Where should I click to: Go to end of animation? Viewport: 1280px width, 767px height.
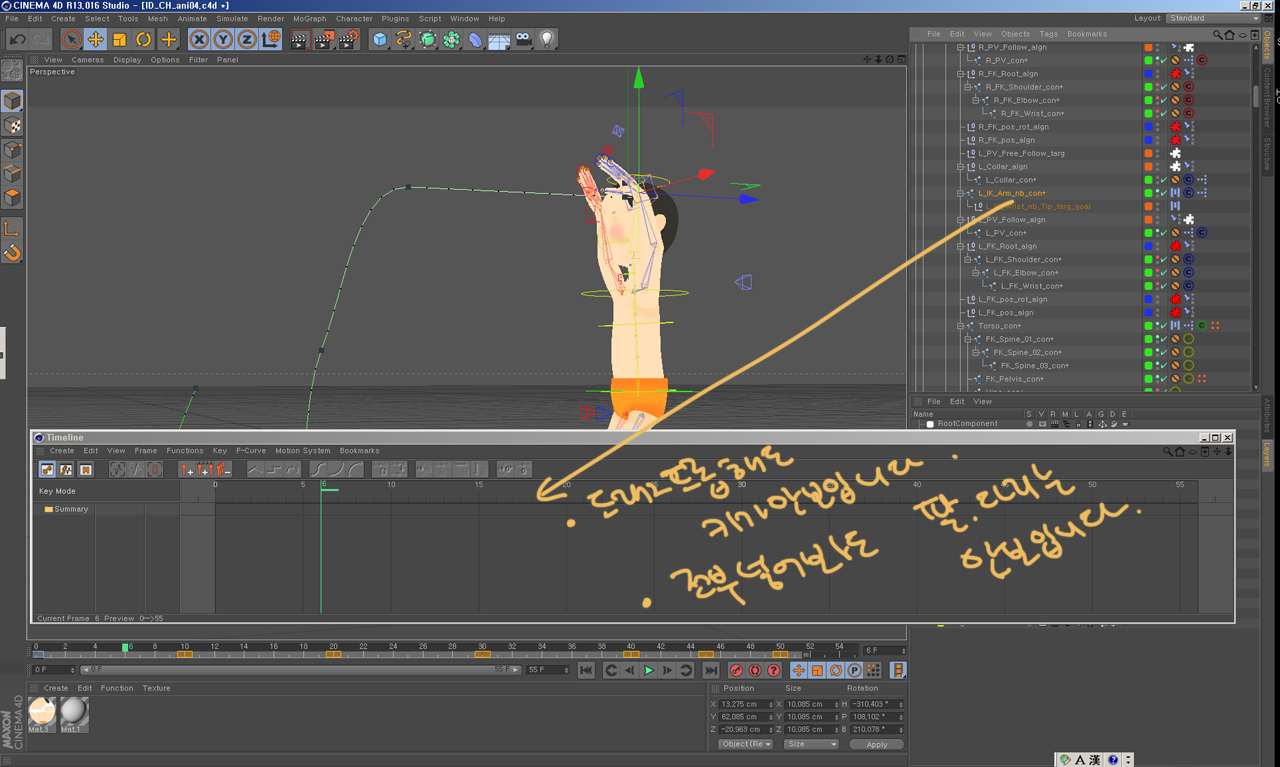[x=710, y=670]
